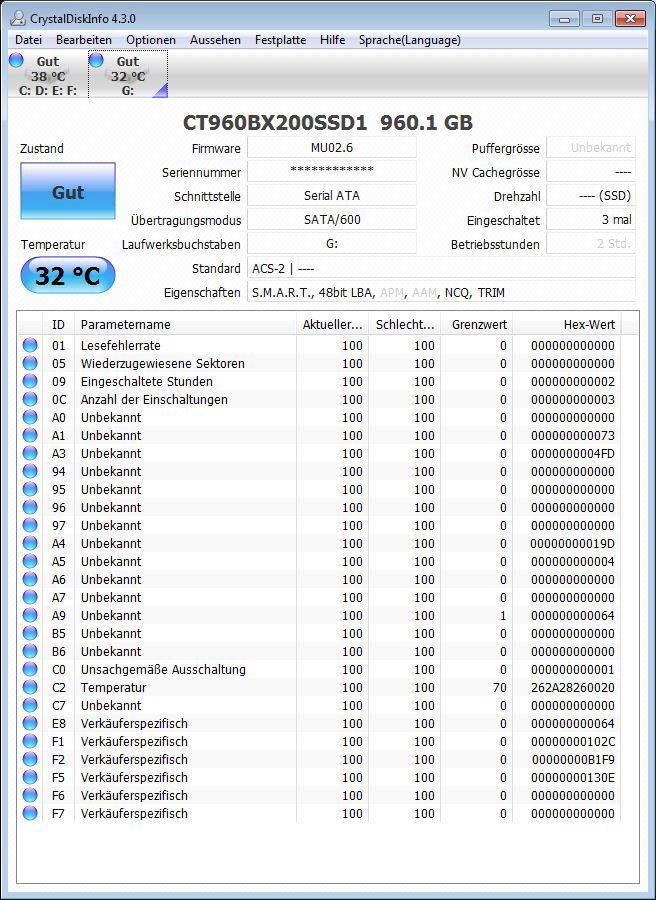Click the status orb in row F1

tap(30, 741)
